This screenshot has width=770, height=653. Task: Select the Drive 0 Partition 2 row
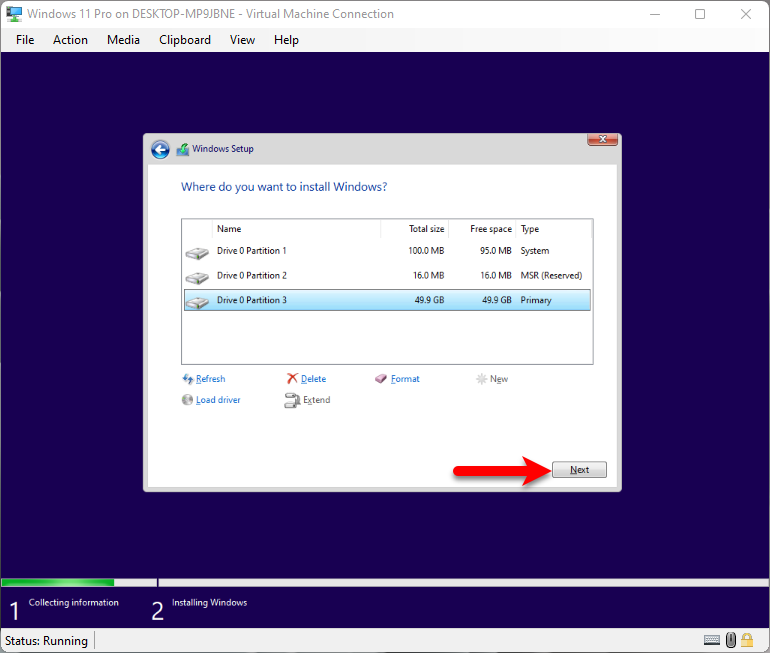pyautogui.click(x=387, y=275)
